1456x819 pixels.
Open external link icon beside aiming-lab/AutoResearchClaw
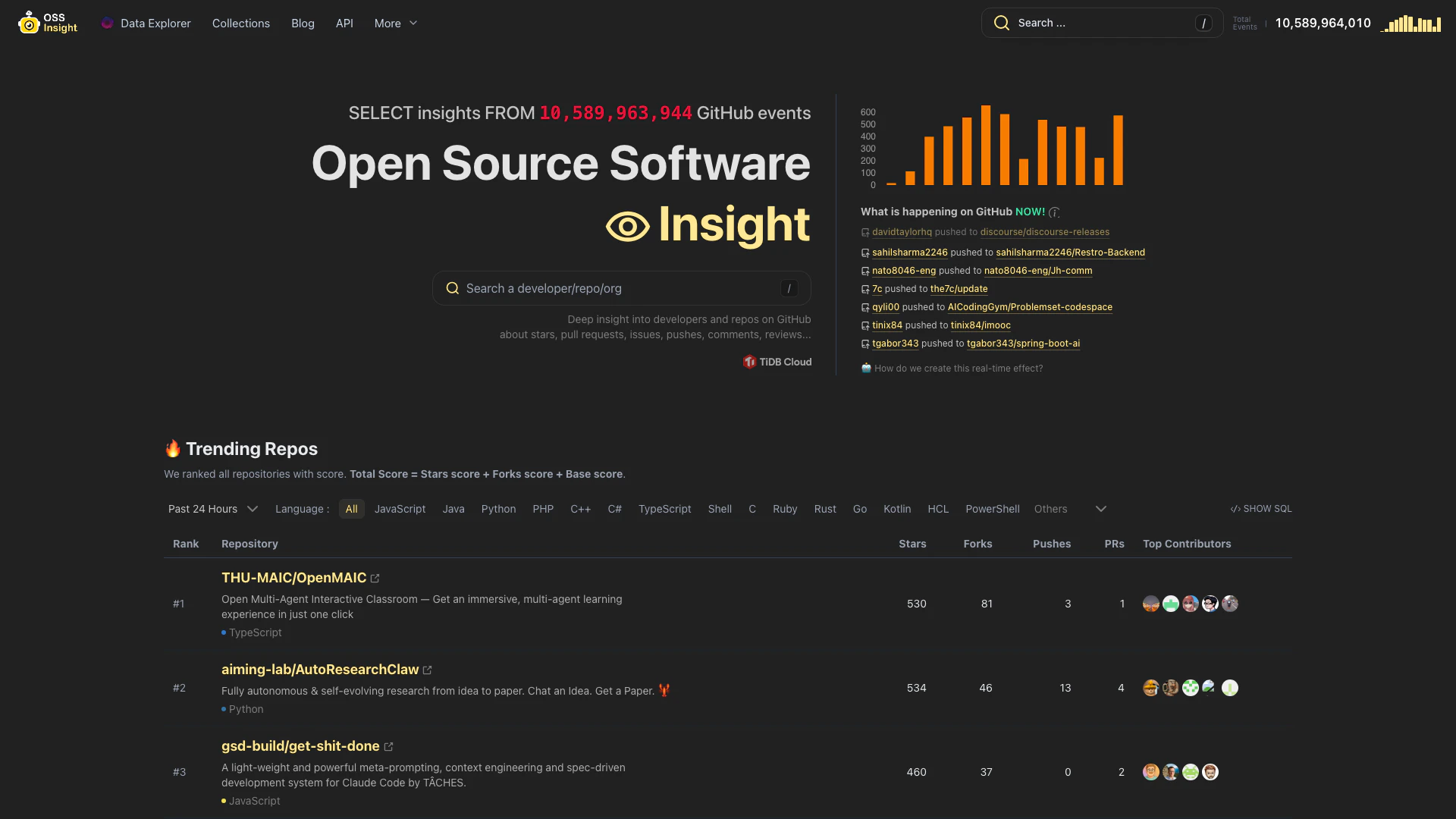click(x=427, y=670)
